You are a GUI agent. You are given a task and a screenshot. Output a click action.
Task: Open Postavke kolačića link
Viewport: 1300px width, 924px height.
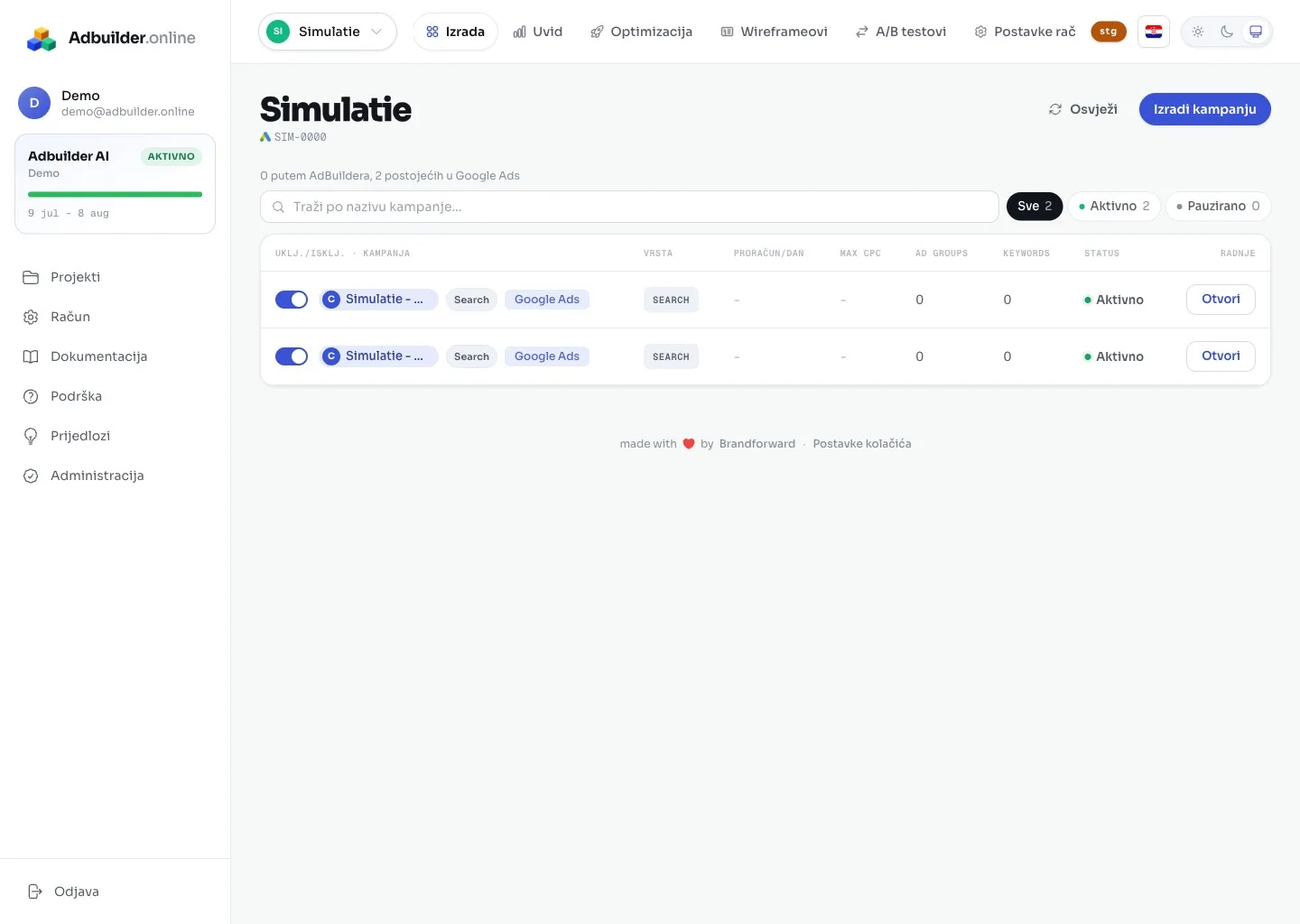click(x=862, y=444)
